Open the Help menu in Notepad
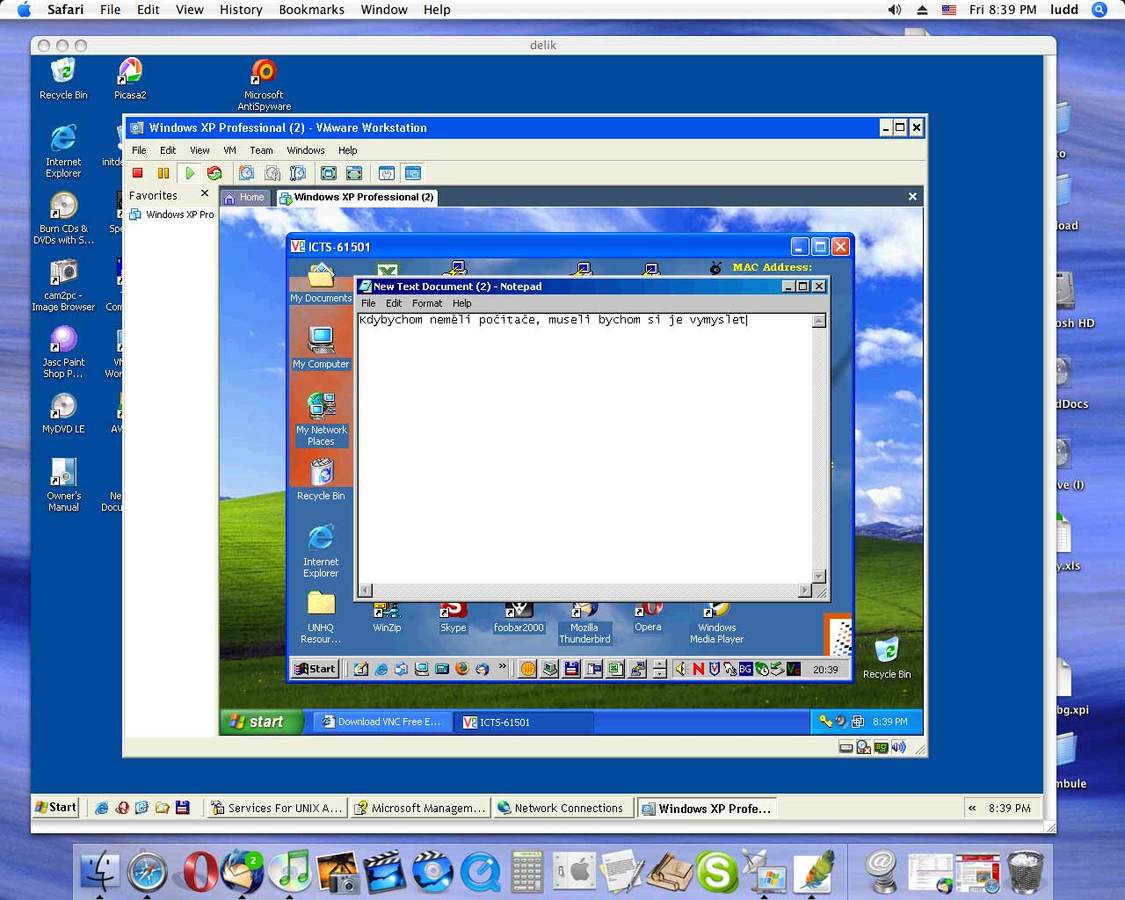 click(x=462, y=304)
